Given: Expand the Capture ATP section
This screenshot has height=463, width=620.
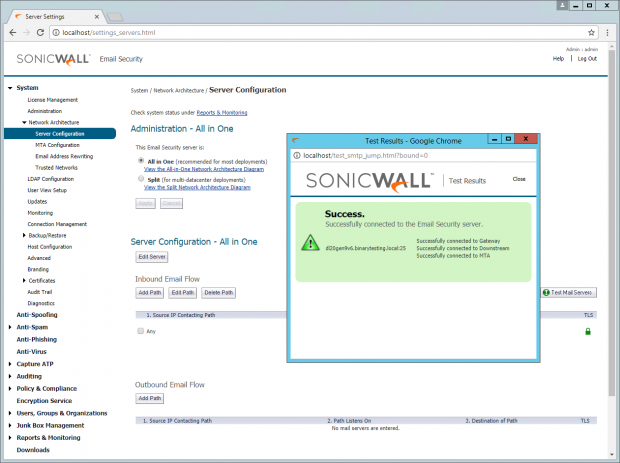Looking at the screenshot, I should pos(10,364).
